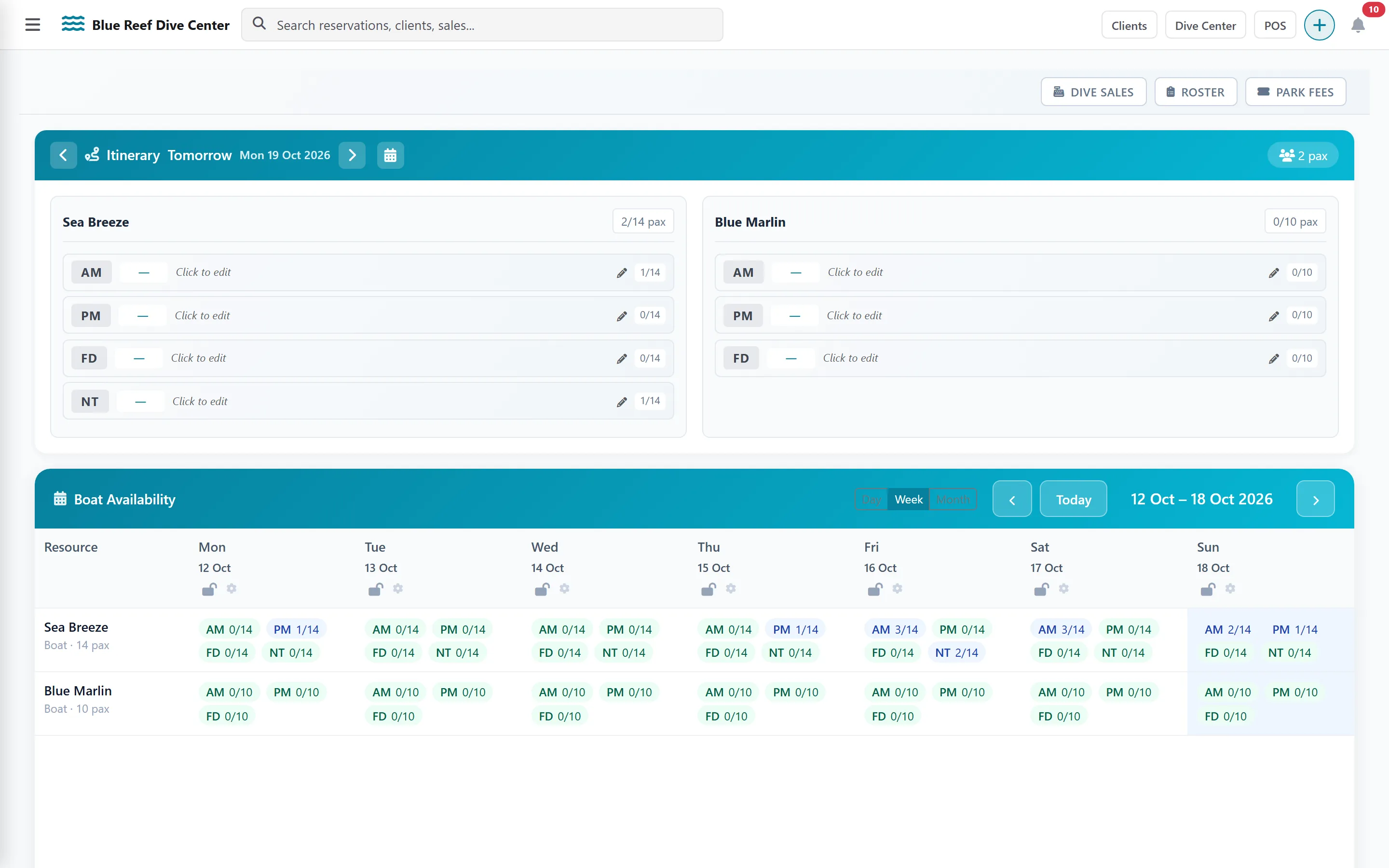The width and height of the screenshot is (1389, 868).
Task: Open the hamburger navigation menu
Action: pos(33,25)
